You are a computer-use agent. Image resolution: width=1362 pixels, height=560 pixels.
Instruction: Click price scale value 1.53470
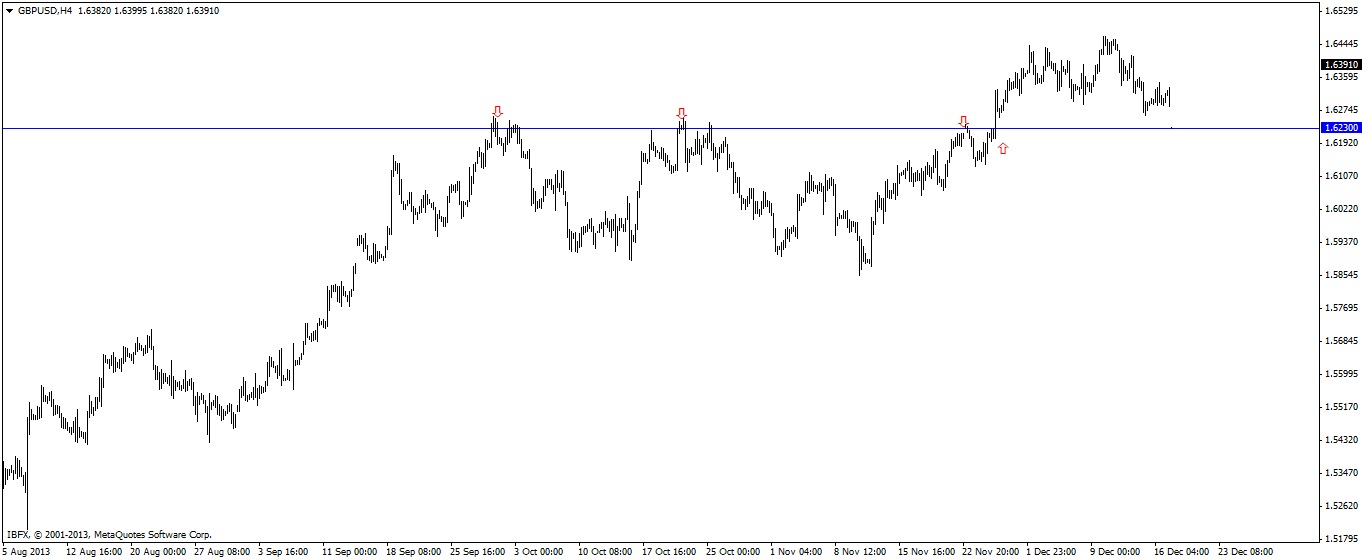click(1341, 472)
